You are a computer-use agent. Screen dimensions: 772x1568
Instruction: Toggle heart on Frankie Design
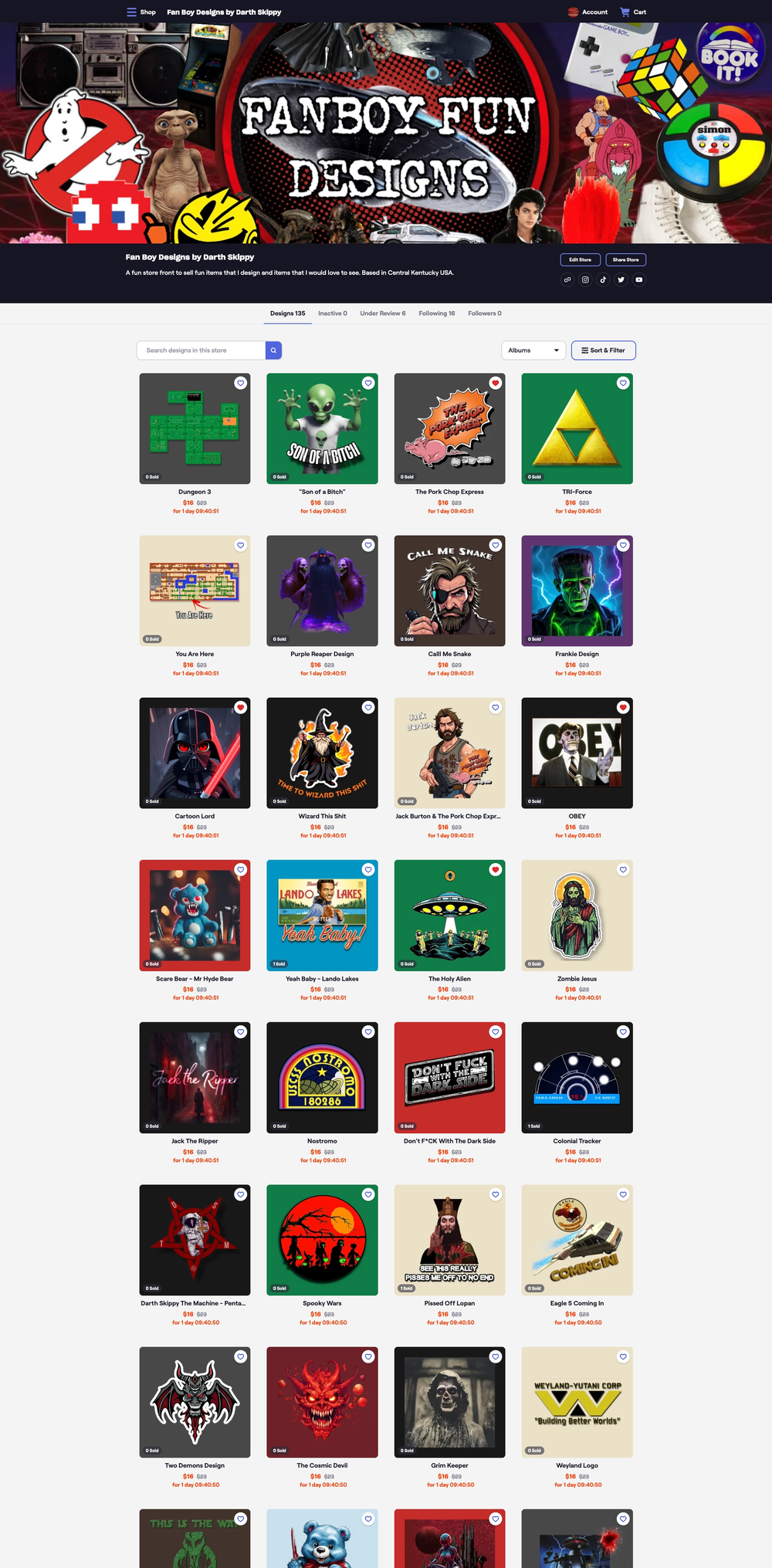[623, 545]
